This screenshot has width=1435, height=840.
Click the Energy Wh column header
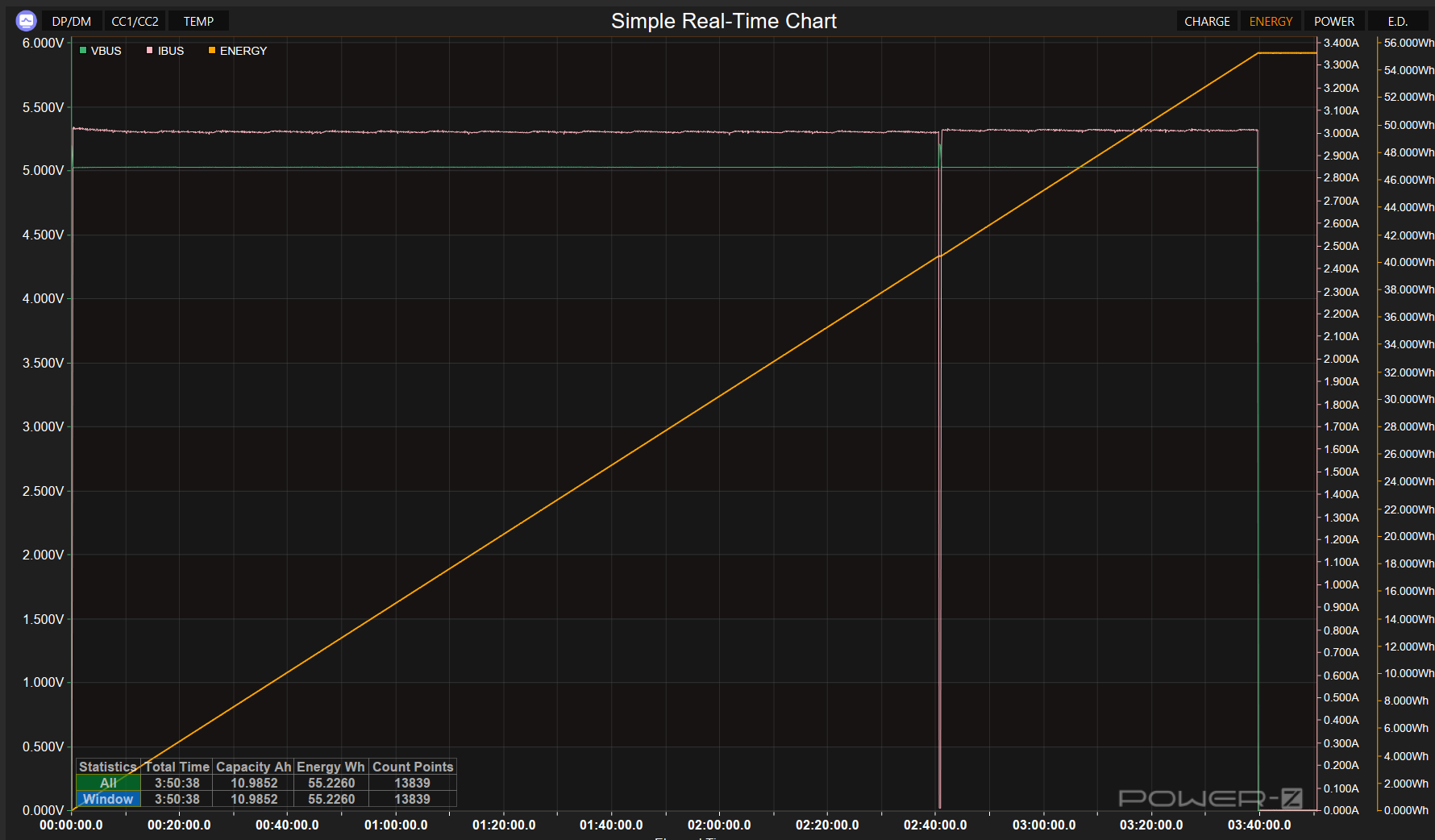coord(331,767)
